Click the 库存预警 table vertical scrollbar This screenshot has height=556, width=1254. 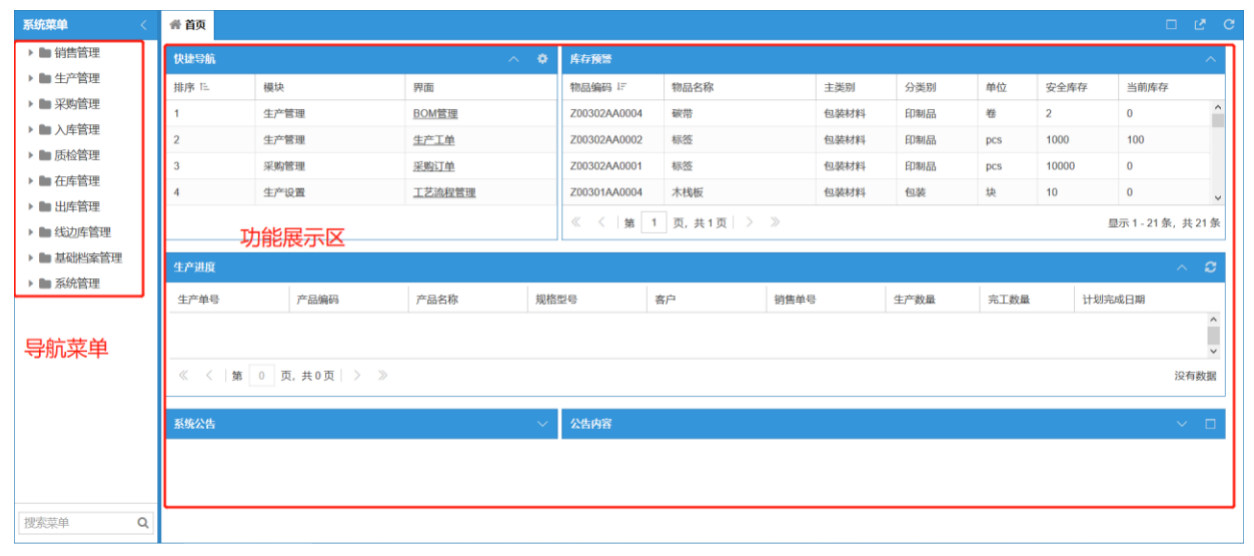pyautogui.click(x=1217, y=150)
